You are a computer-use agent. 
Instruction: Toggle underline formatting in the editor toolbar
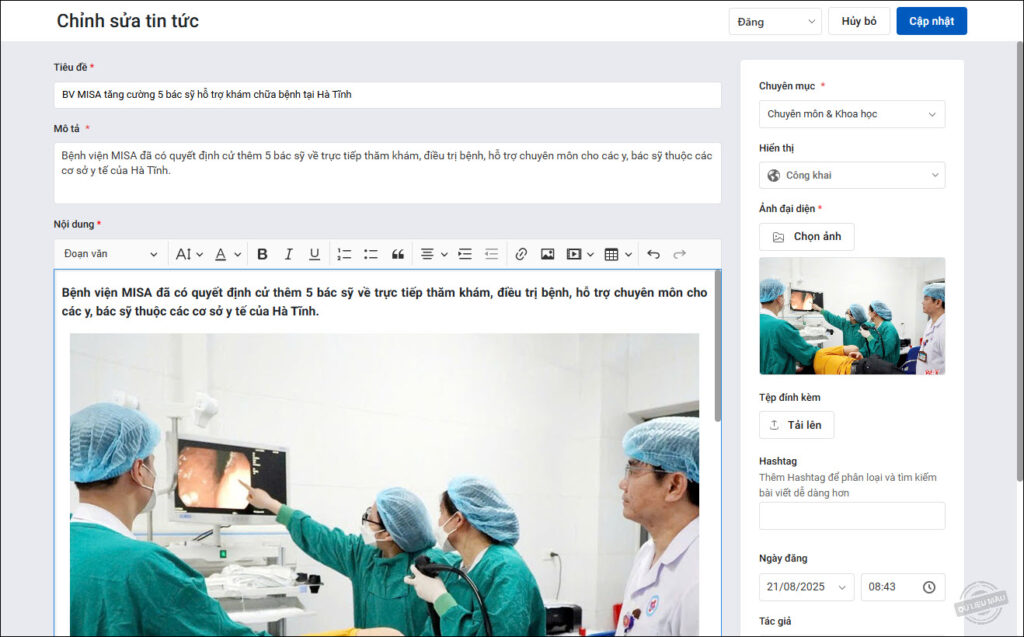[x=314, y=254]
